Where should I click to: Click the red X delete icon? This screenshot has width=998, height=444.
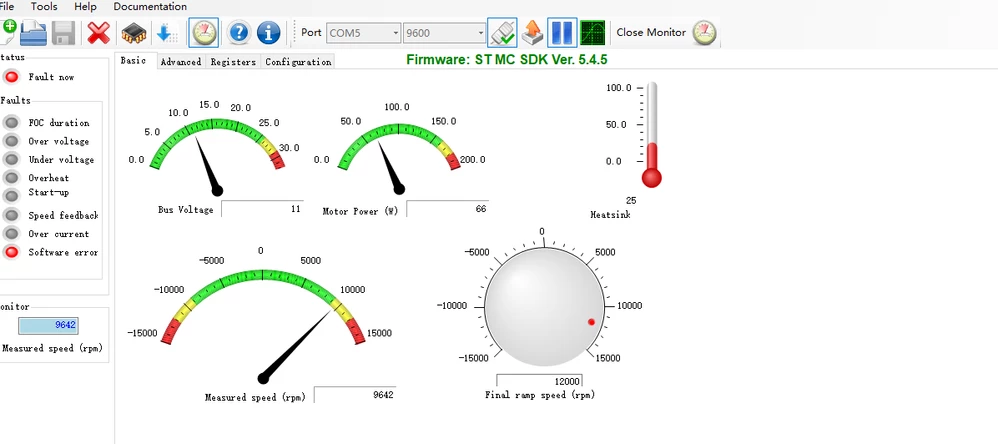98,32
